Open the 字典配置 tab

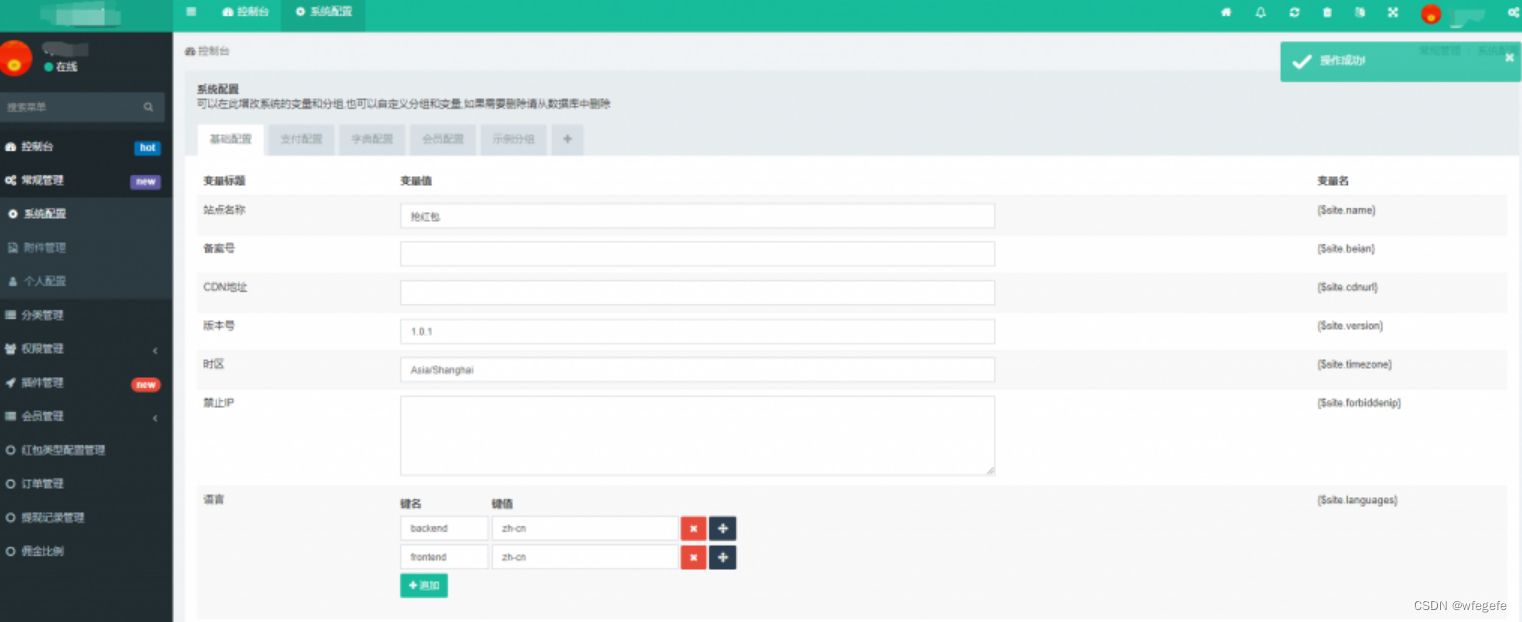pyautogui.click(x=371, y=140)
